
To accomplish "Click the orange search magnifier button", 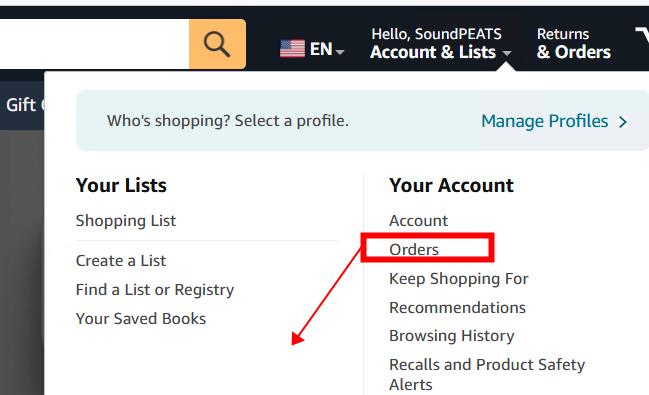I will pos(217,44).
